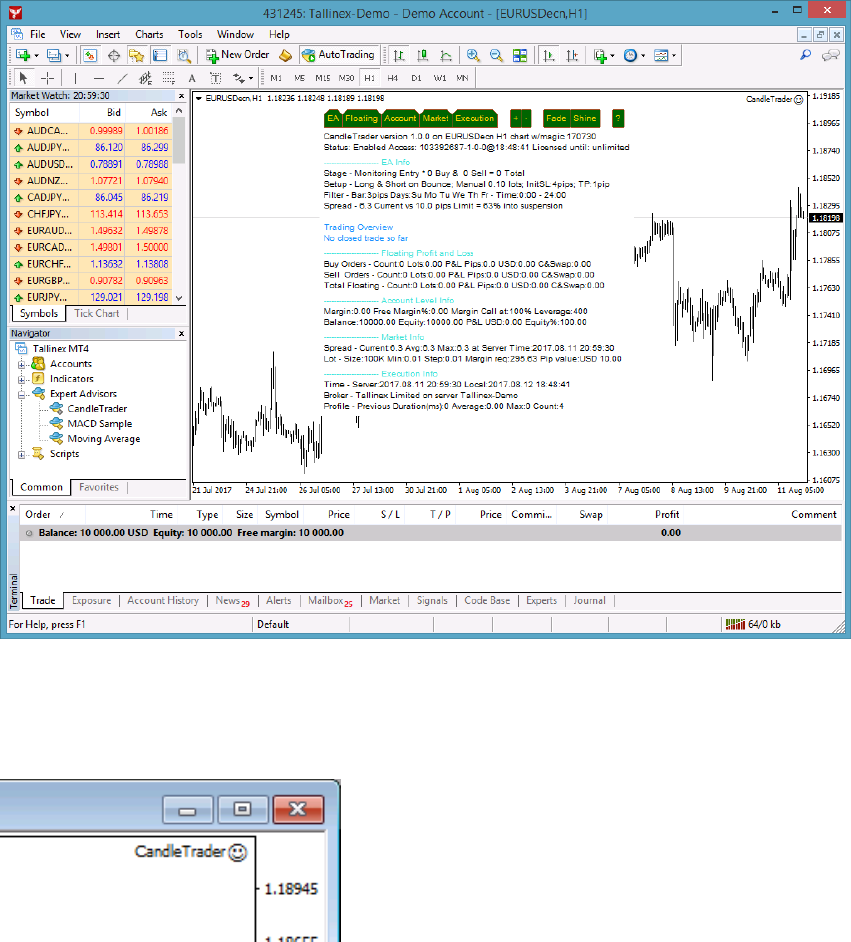
Task: Expand the Accounts tree node
Action: pyautogui.click(x=22, y=364)
